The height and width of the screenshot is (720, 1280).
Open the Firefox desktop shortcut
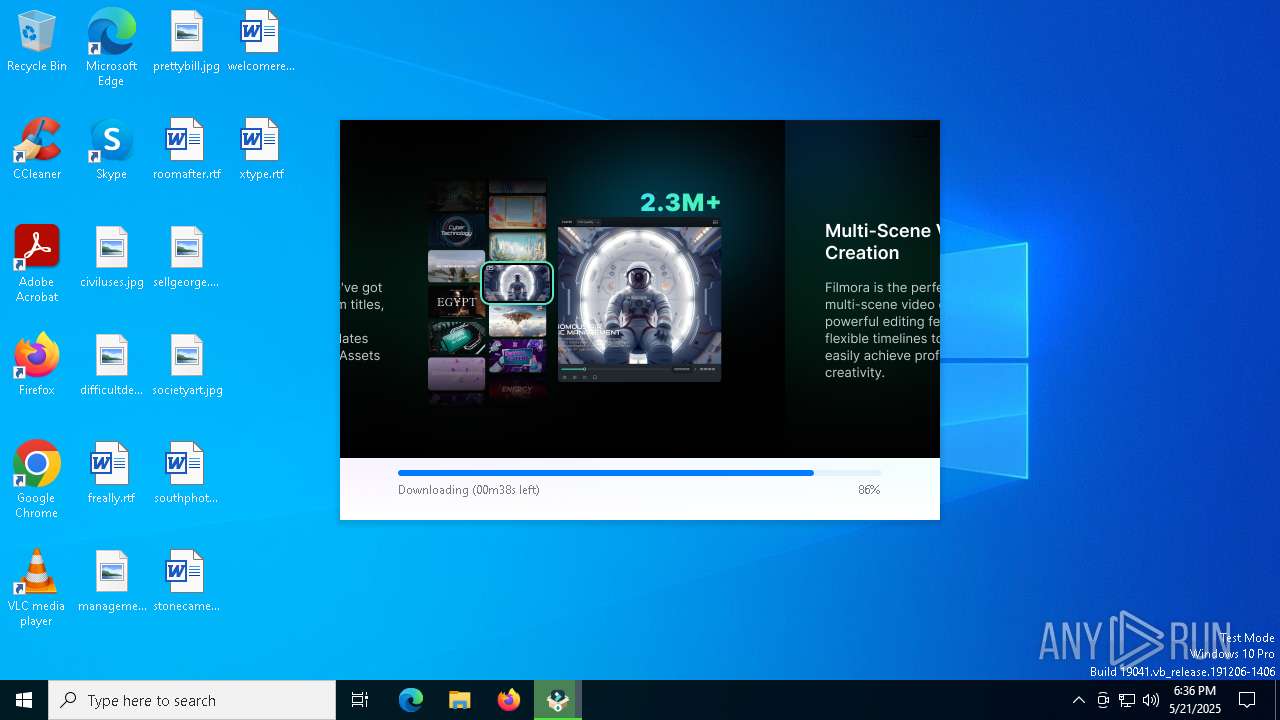pos(37,366)
